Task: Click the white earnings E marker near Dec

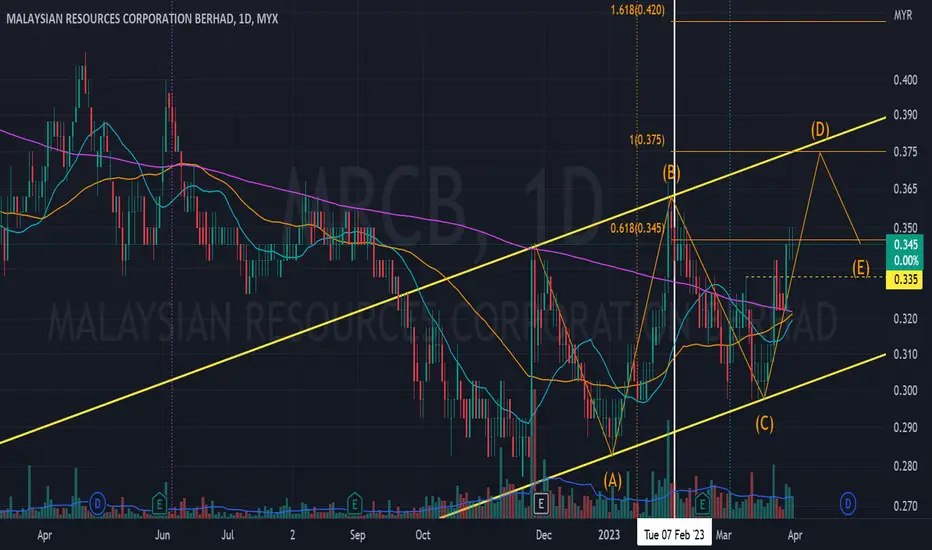Action: tap(540, 504)
